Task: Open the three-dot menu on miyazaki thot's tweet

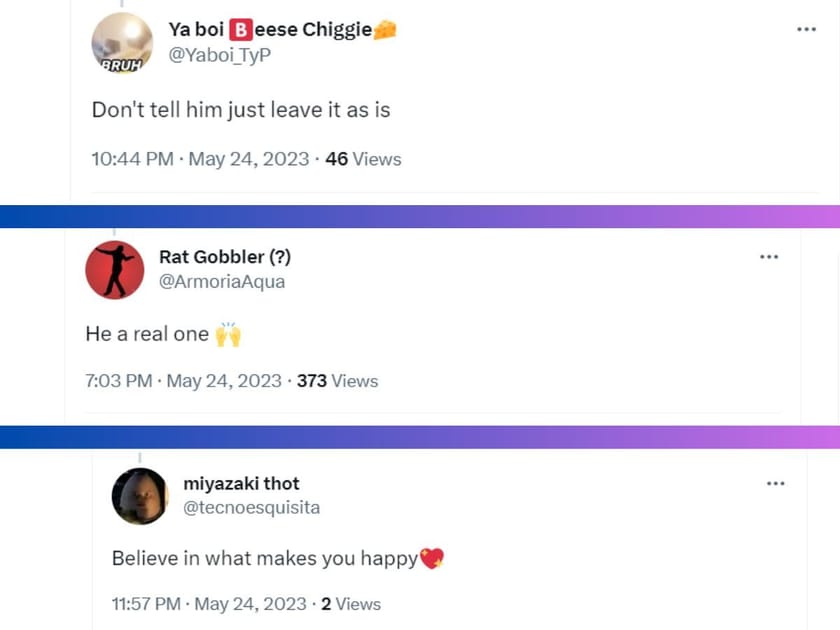Action: (x=775, y=482)
